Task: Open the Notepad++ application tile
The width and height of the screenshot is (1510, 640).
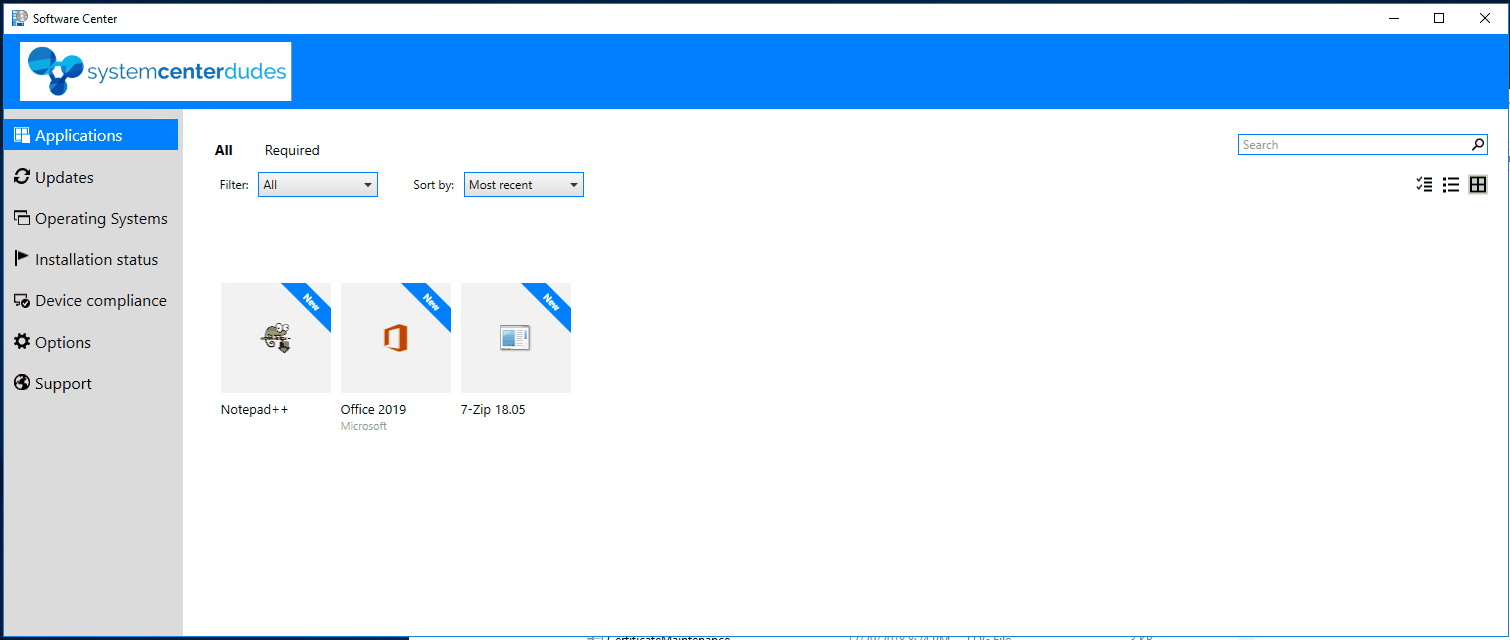Action: click(276, 338)
